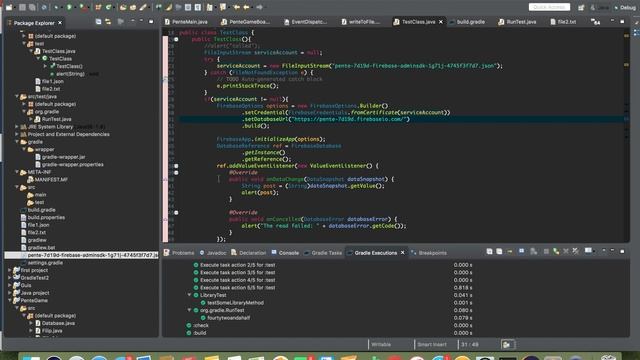Select testSomeLibraryMethod in Gradle Executions
640x360 pixels.
coord(236,303)
